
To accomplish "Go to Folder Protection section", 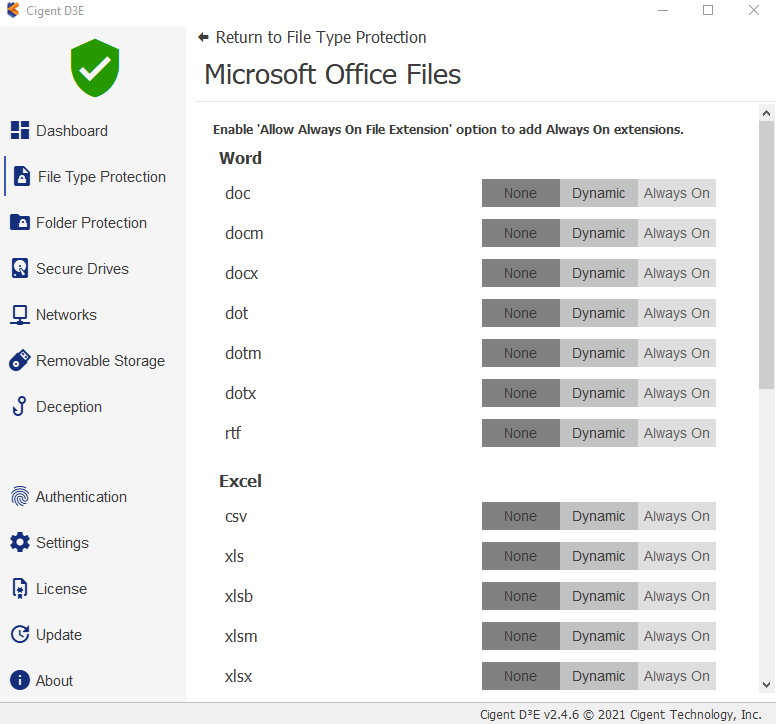I will click(x=92, y=223).
